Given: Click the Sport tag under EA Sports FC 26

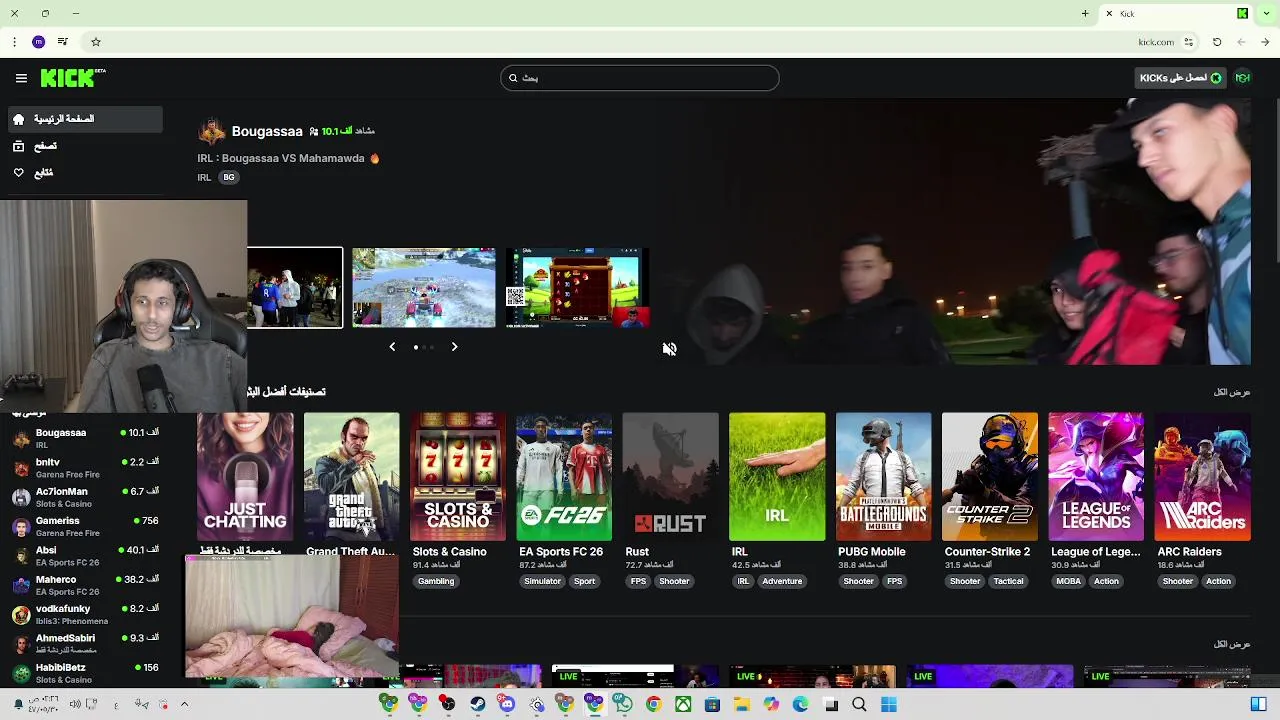Looking at the screenshot, I should coord(585,581).
